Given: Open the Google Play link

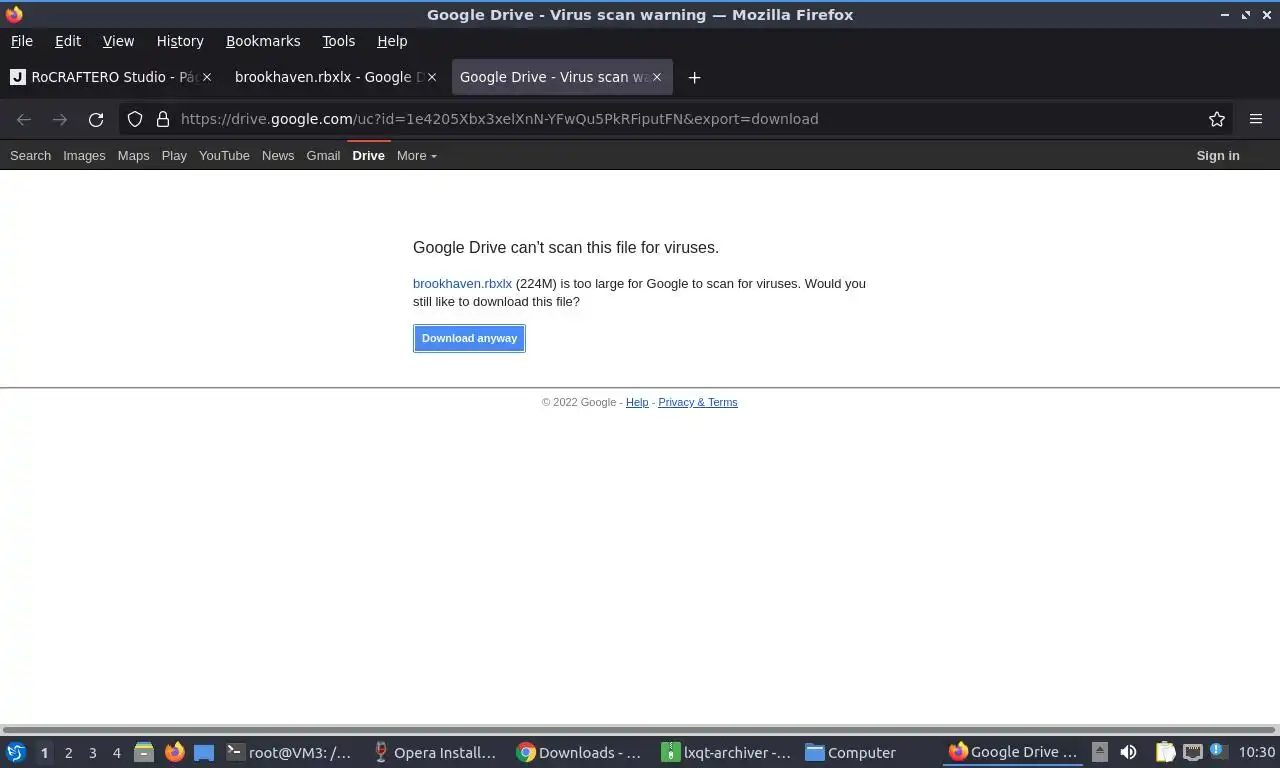Looking at the screenshot, I should (174, 155).
